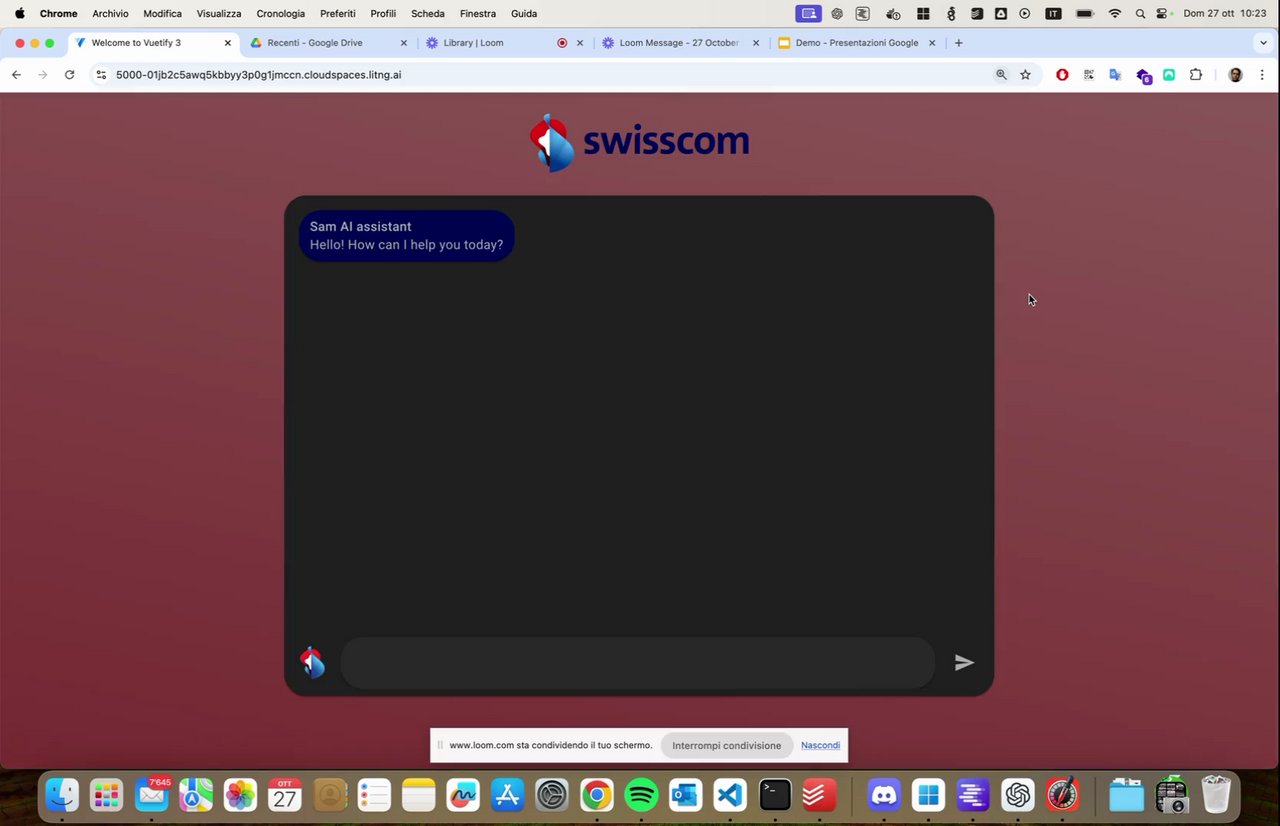Close the Library | Loom tab
1280x826 pixels.
580,43
